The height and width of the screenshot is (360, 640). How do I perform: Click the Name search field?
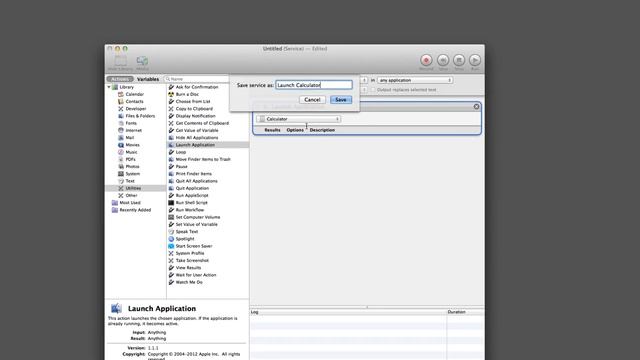click(x=197, y=79)
